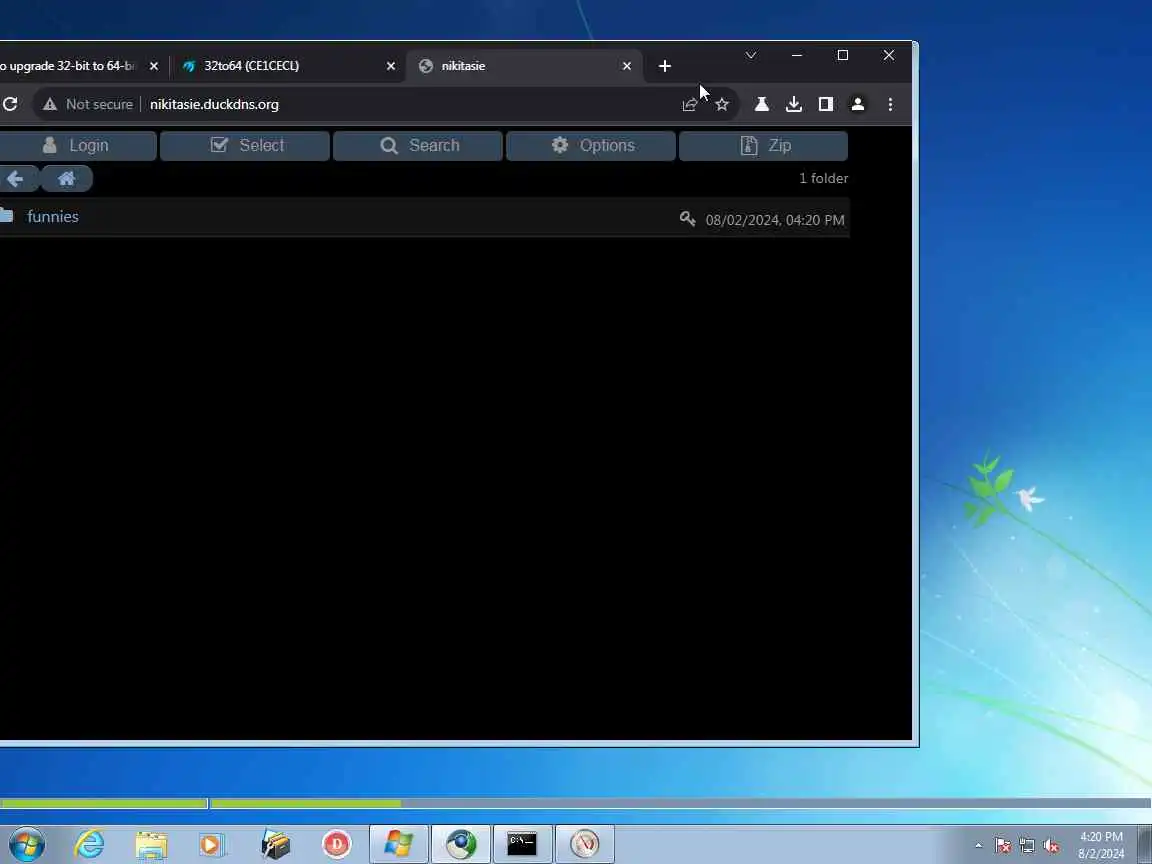The width and height of the screenshot is (1152, 864).
Task: Click the 1 folder count text
Action: 824,179
